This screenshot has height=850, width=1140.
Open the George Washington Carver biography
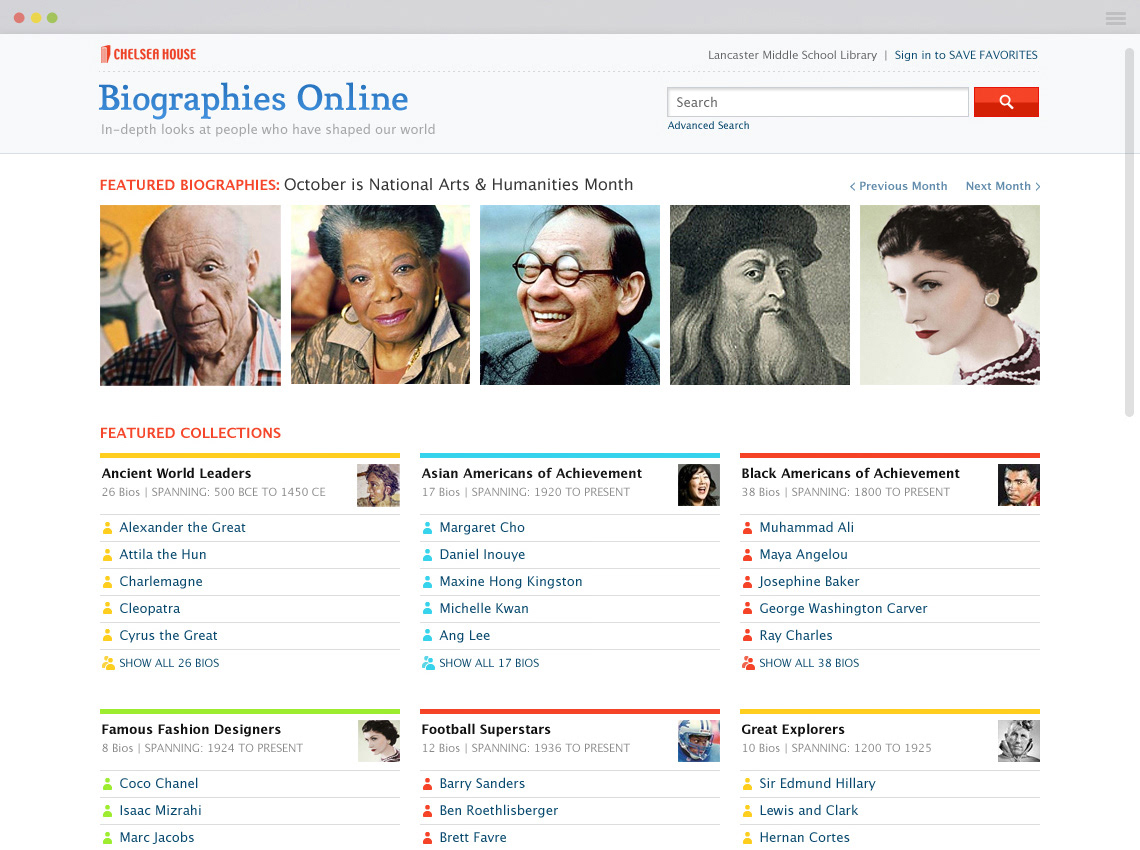pos(843,609)
